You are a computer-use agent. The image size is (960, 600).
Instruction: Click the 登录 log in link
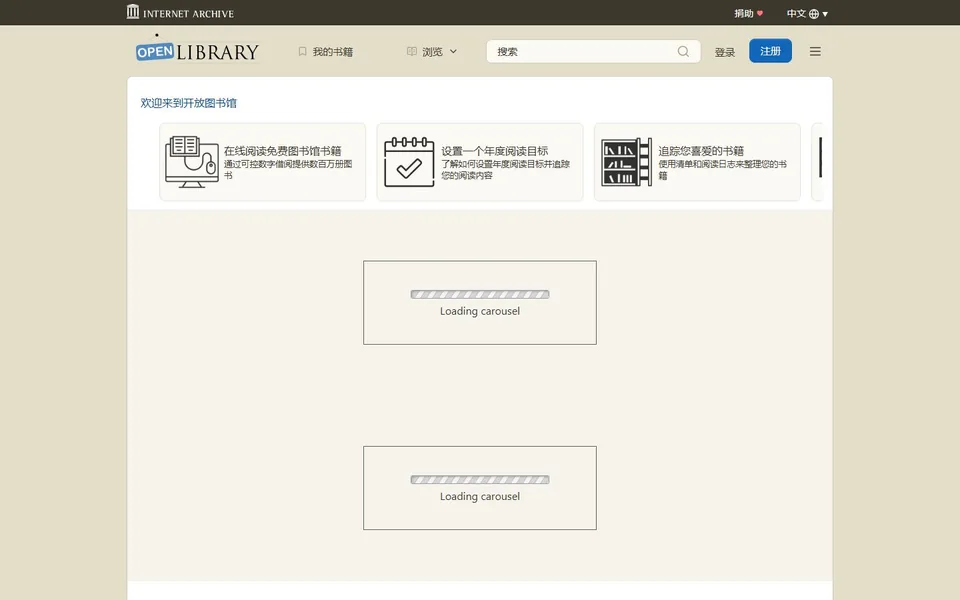725,53
